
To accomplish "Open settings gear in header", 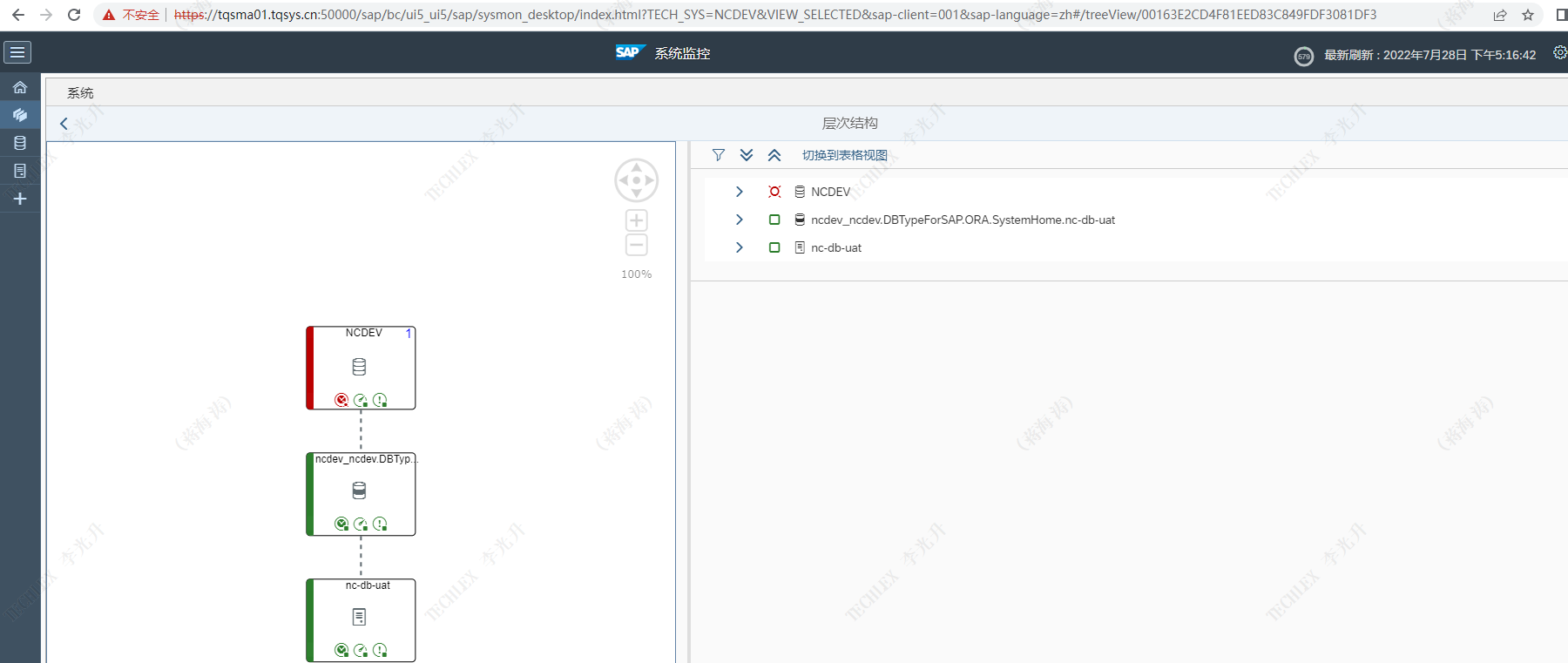I will pyautogui.click(x=1559, y=53).
